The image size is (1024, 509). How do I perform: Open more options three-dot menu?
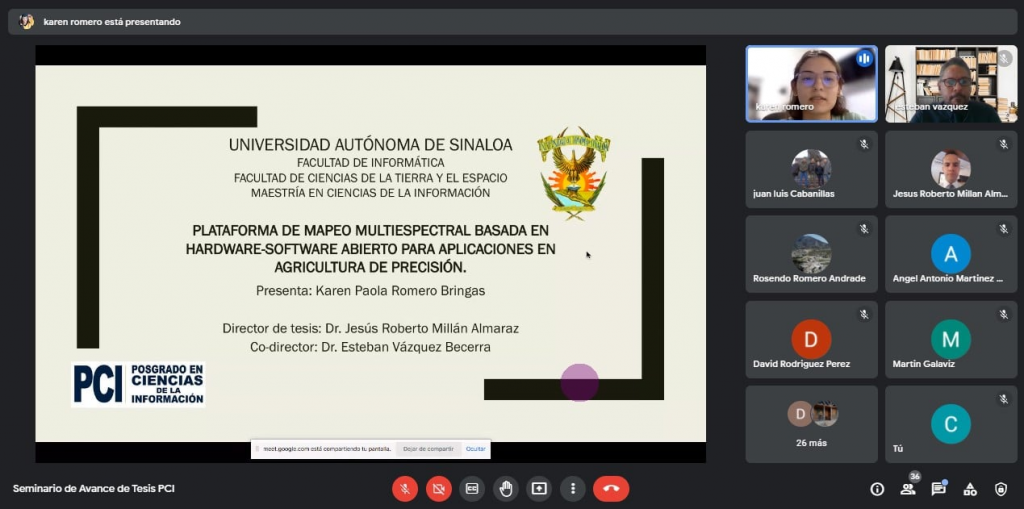click(x=573, y=489)
